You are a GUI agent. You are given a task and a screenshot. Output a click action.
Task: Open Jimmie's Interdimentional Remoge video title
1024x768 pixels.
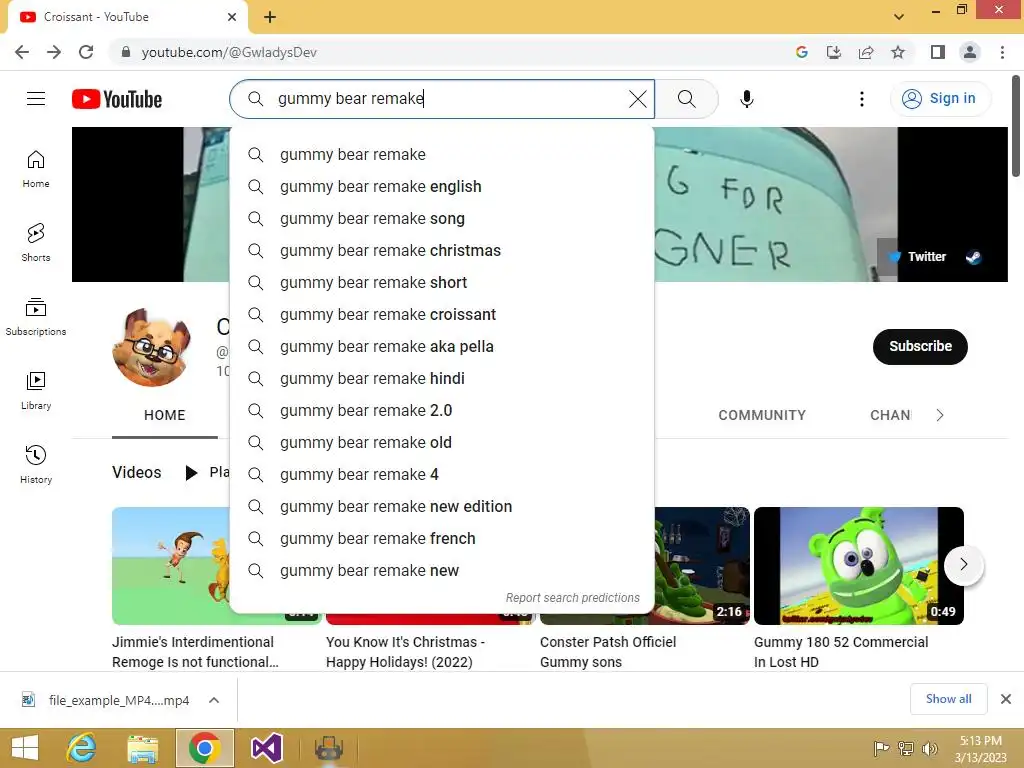195,652
